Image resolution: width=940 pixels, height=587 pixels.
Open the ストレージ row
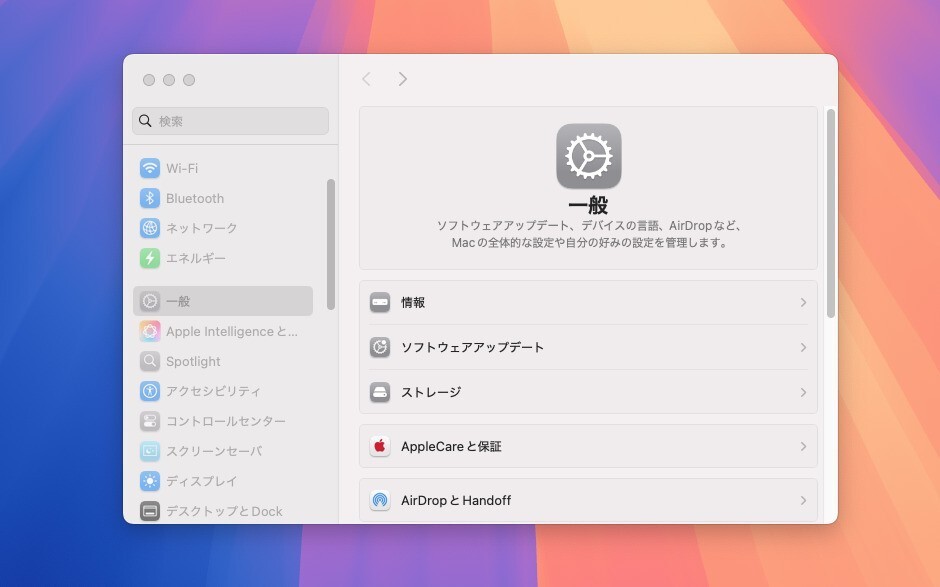588,392
